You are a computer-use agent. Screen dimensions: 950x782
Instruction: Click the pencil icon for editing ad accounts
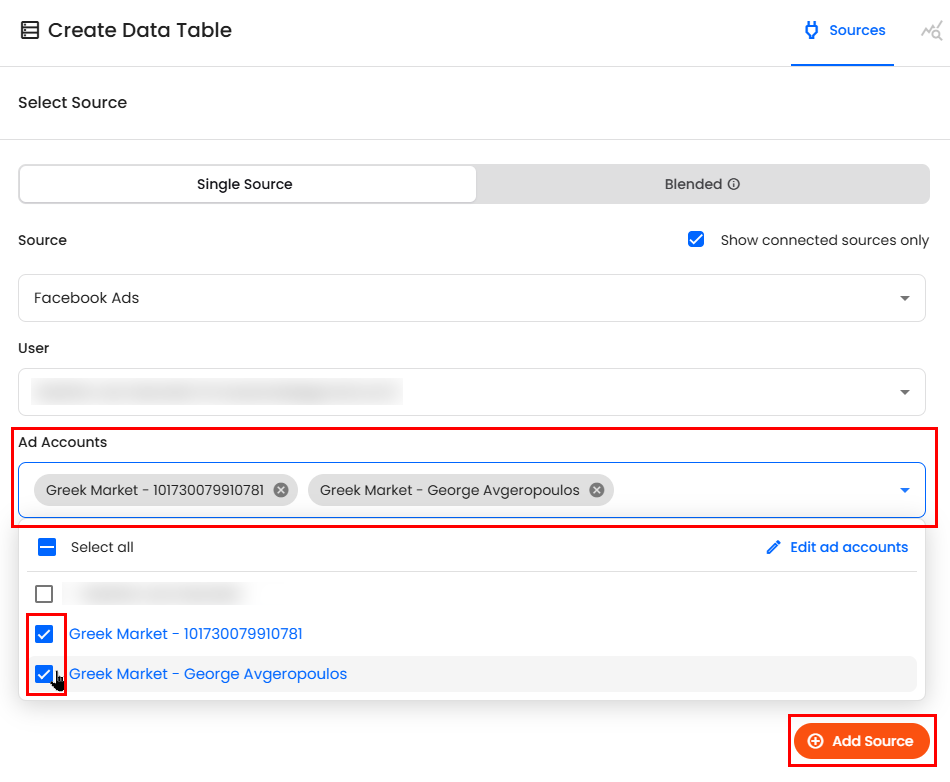pos(773,547)
